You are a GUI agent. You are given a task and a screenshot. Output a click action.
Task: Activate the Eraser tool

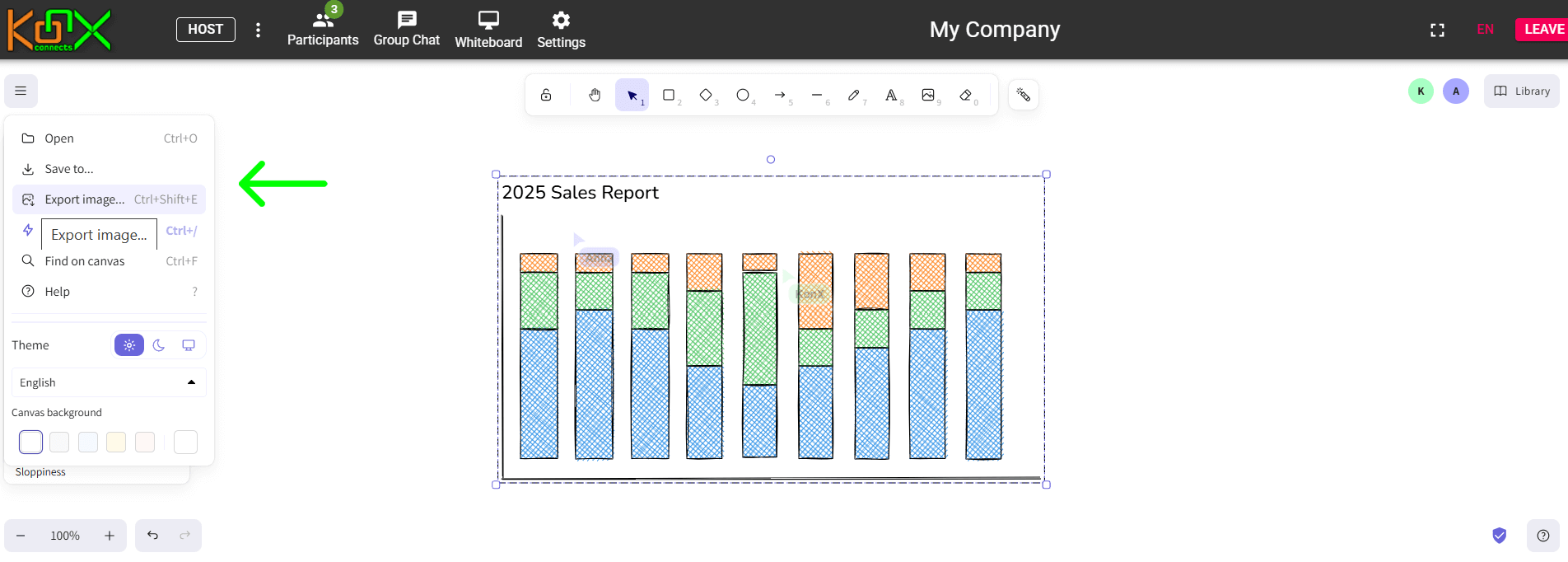pos(966,96)
